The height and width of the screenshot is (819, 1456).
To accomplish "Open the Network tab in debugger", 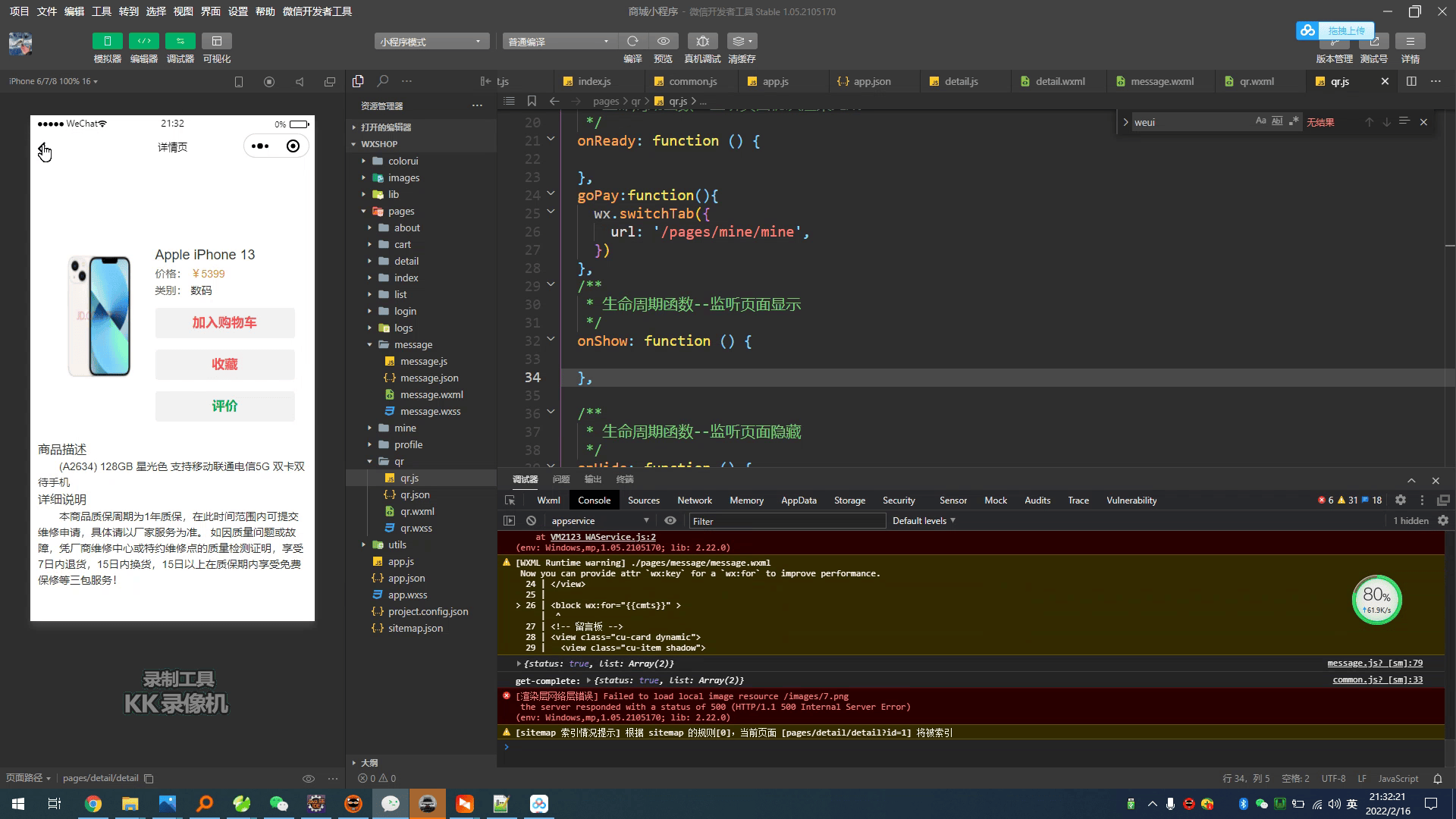I will click(x=695, y=500).
